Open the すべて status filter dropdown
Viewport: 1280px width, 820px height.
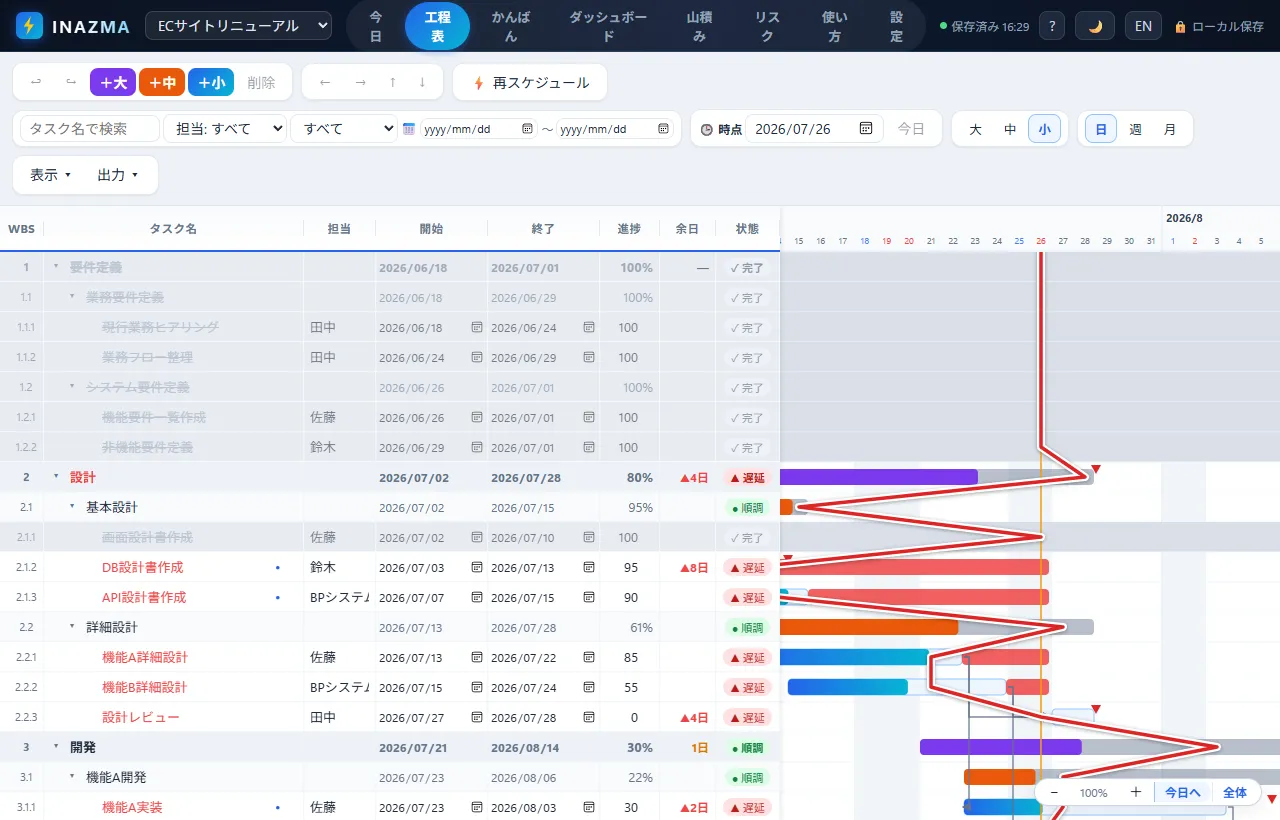[x=343, y=129]
